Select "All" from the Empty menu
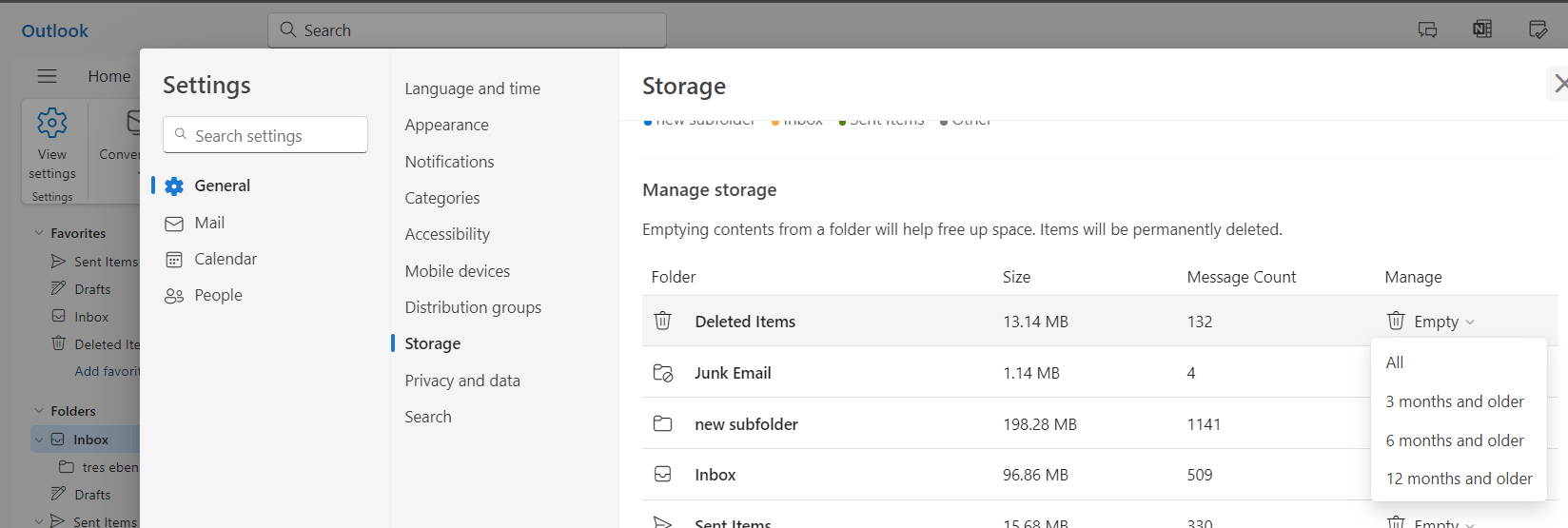 [1395, 362]
